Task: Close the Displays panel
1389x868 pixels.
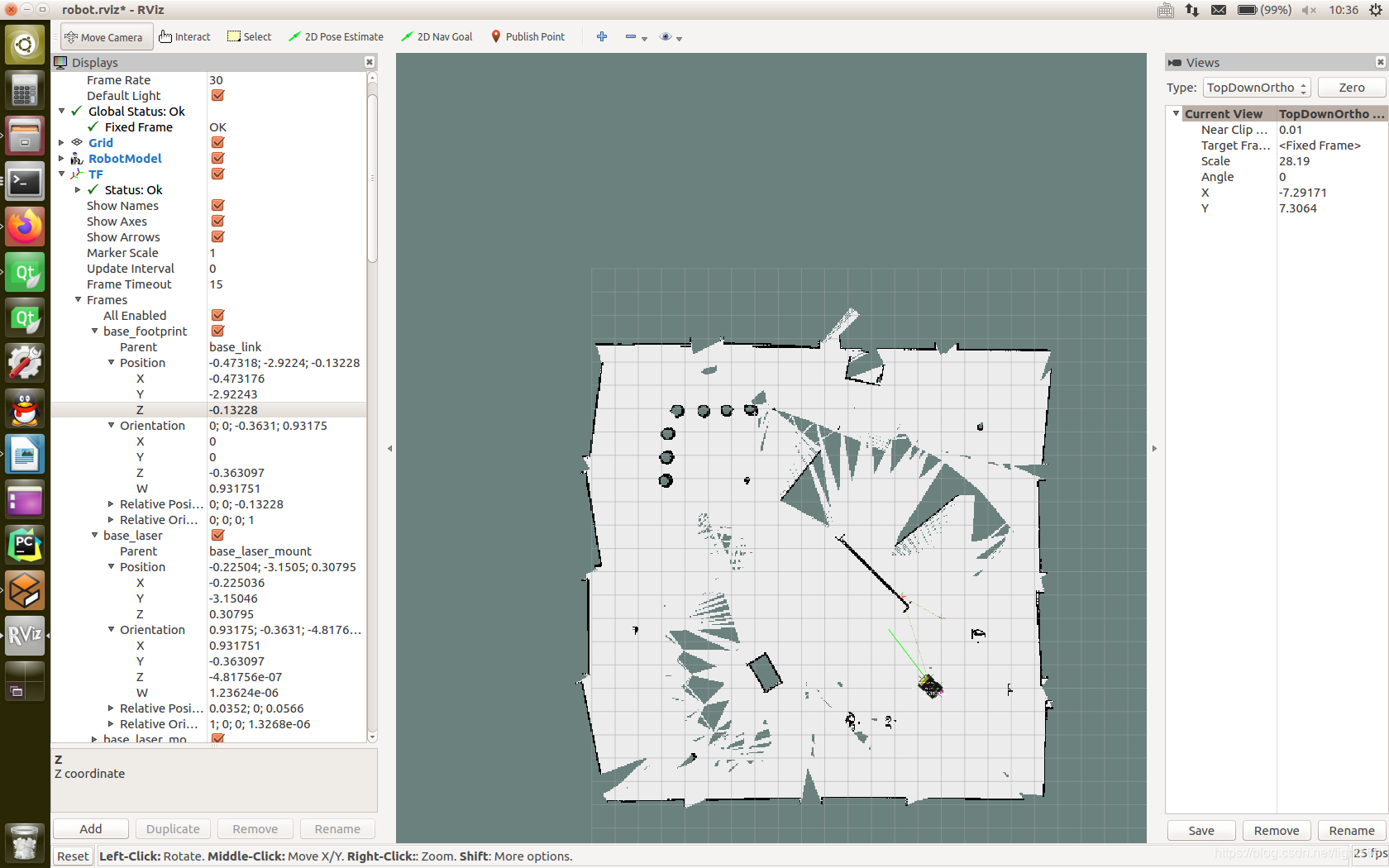Action: point(370,62)
